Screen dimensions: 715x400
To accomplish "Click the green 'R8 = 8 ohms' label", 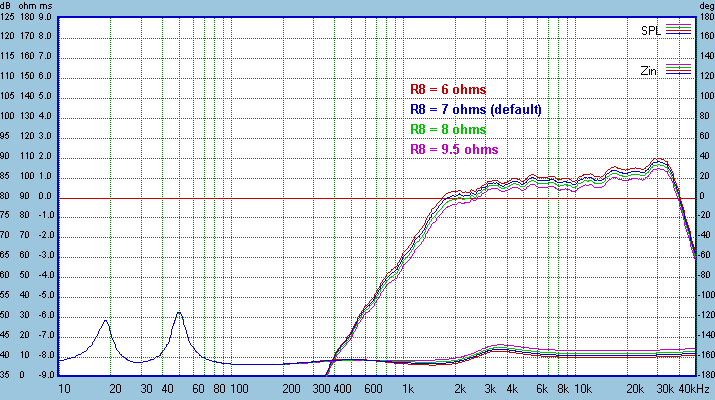I will click(x=448, y=129).
